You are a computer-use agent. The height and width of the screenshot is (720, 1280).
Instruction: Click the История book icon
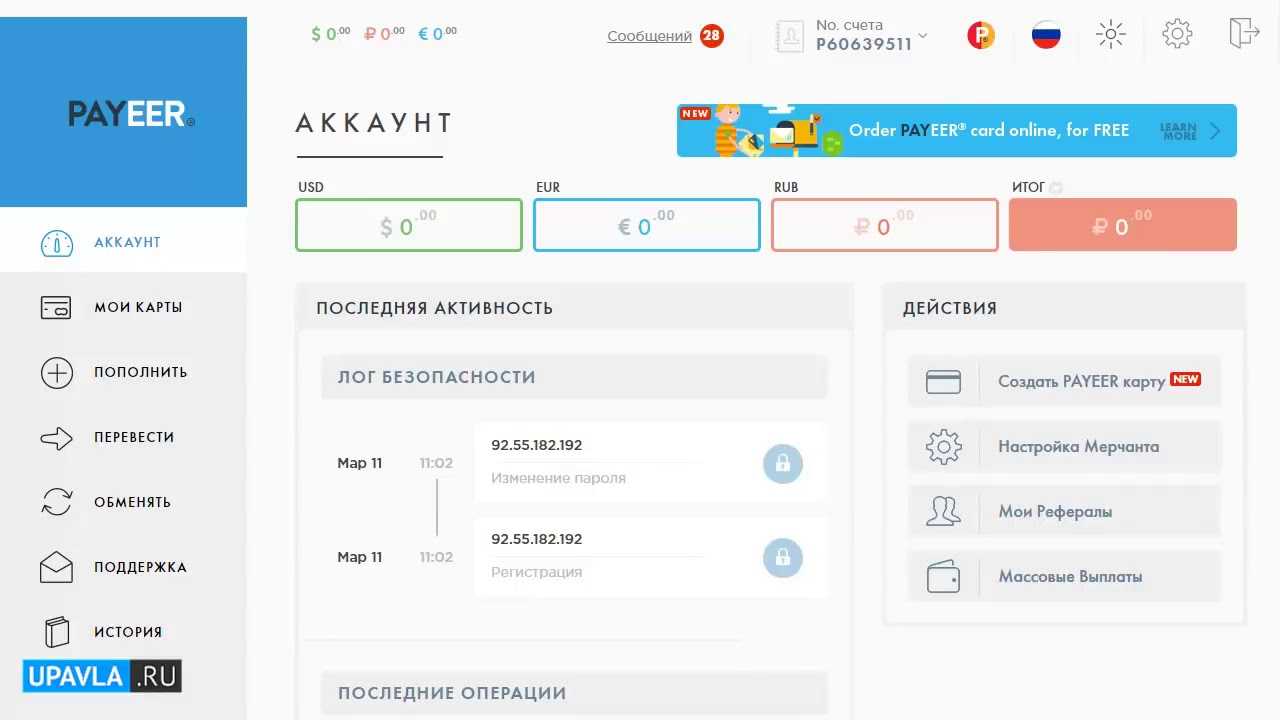tap(57, 632)
